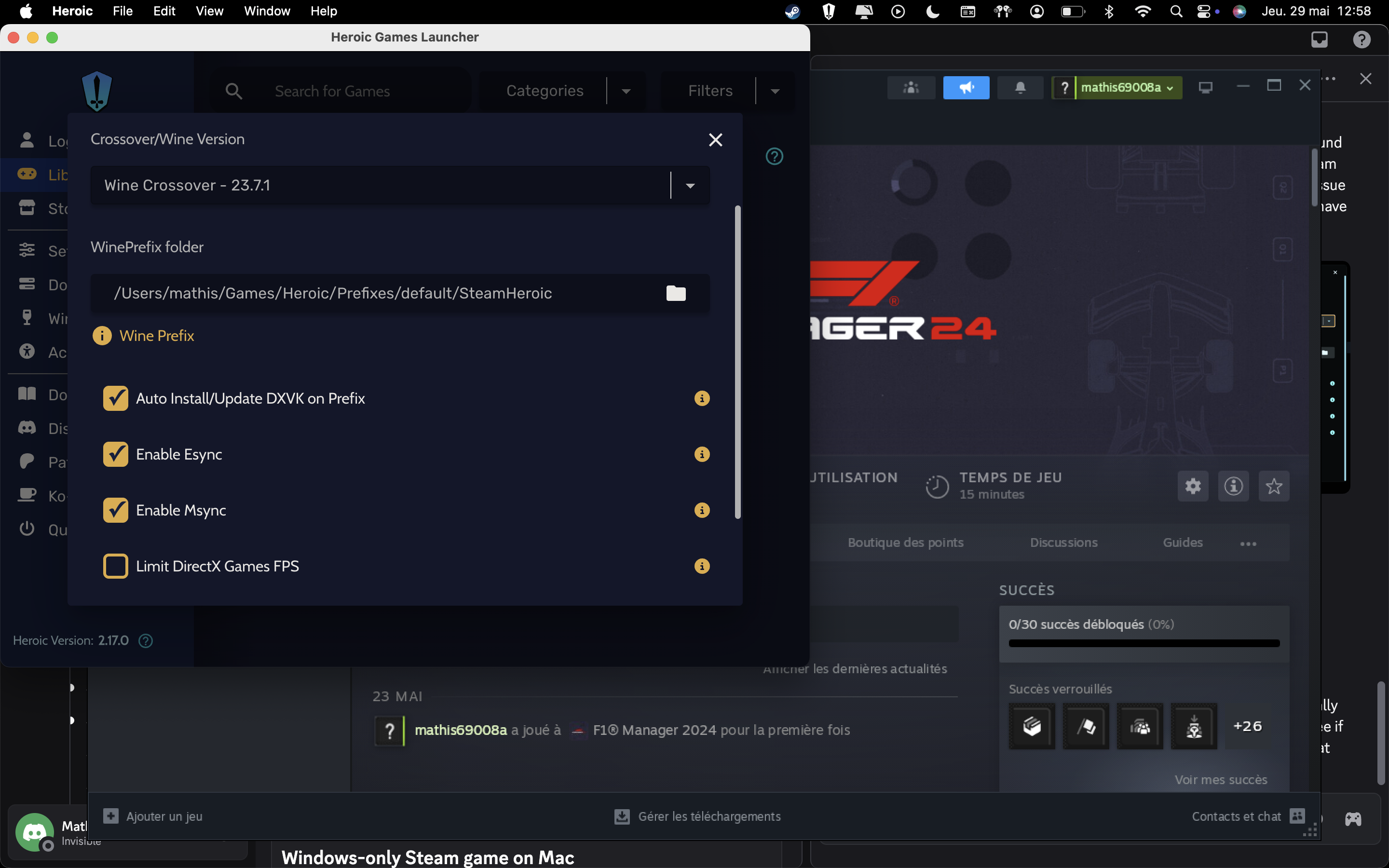Open the teal help circle beside dialog
Screen dimensions: 1389x868
click(x=774, y=156)
